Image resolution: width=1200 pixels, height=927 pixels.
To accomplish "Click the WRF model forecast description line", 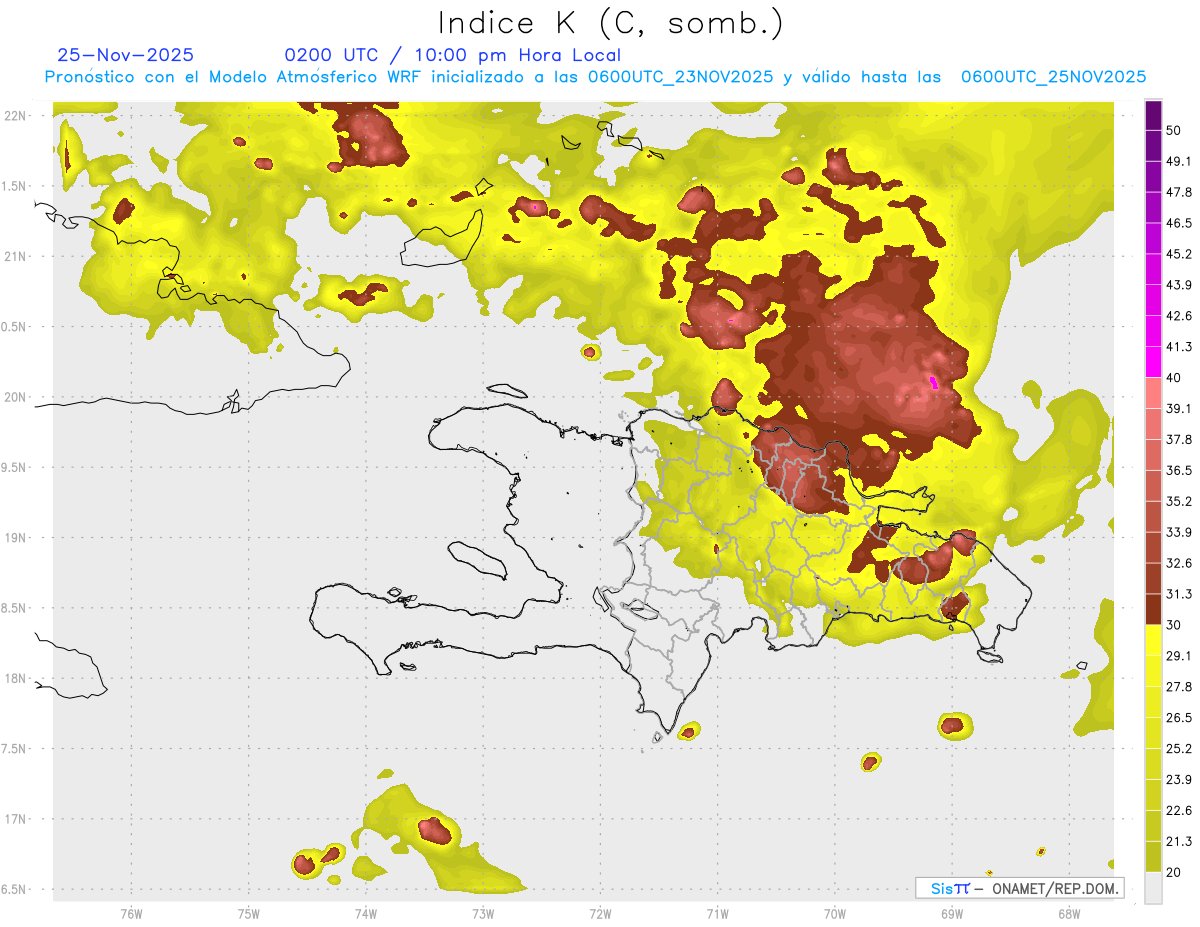I will [x=595, y=77].
